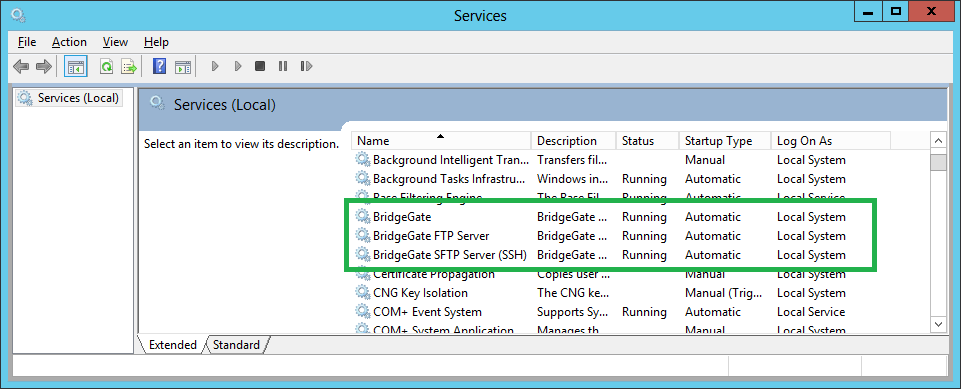
Task: Click the gear icon beside CNG Key Isolation
Action: (x=363, y=293)
